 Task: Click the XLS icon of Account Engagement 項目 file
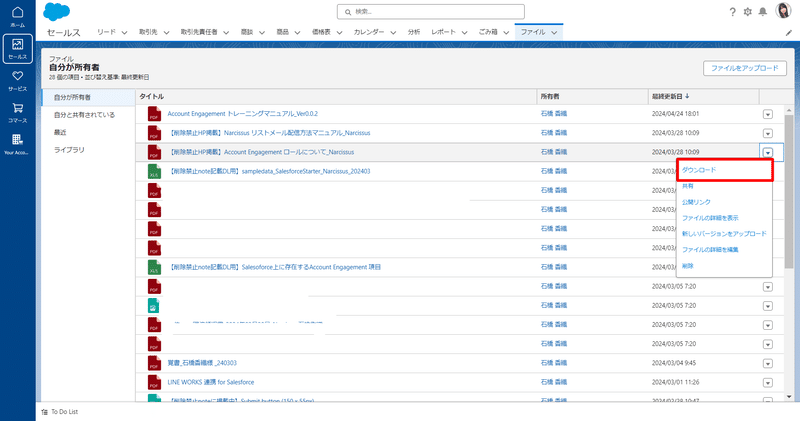coord(154,267)
